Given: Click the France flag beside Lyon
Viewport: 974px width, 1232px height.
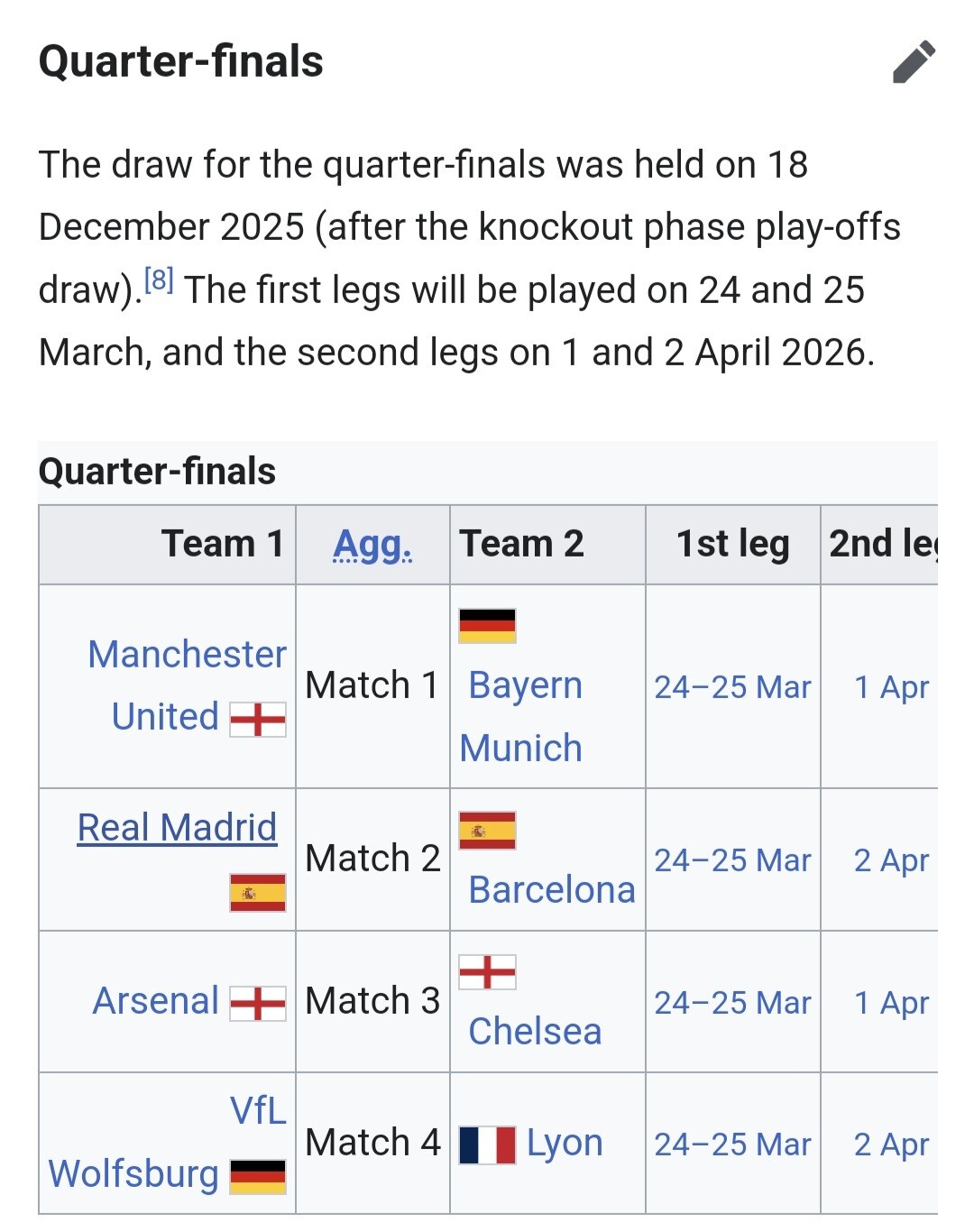Looking at the screenshot, I should tap(487, 1145).
